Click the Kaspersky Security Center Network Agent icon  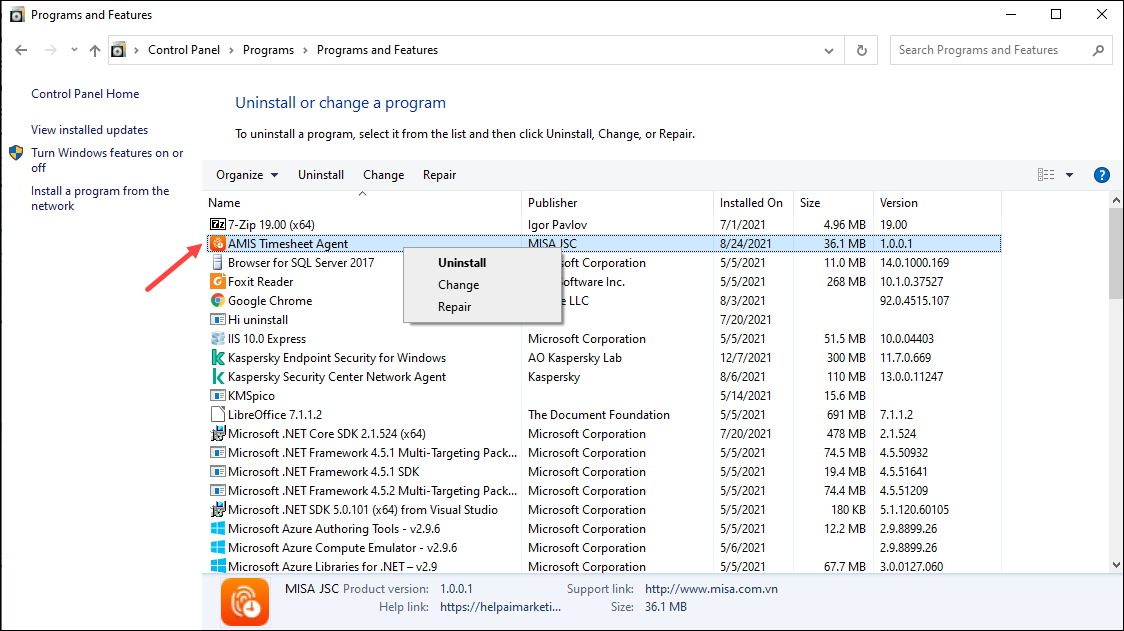(x=218, y=376)
